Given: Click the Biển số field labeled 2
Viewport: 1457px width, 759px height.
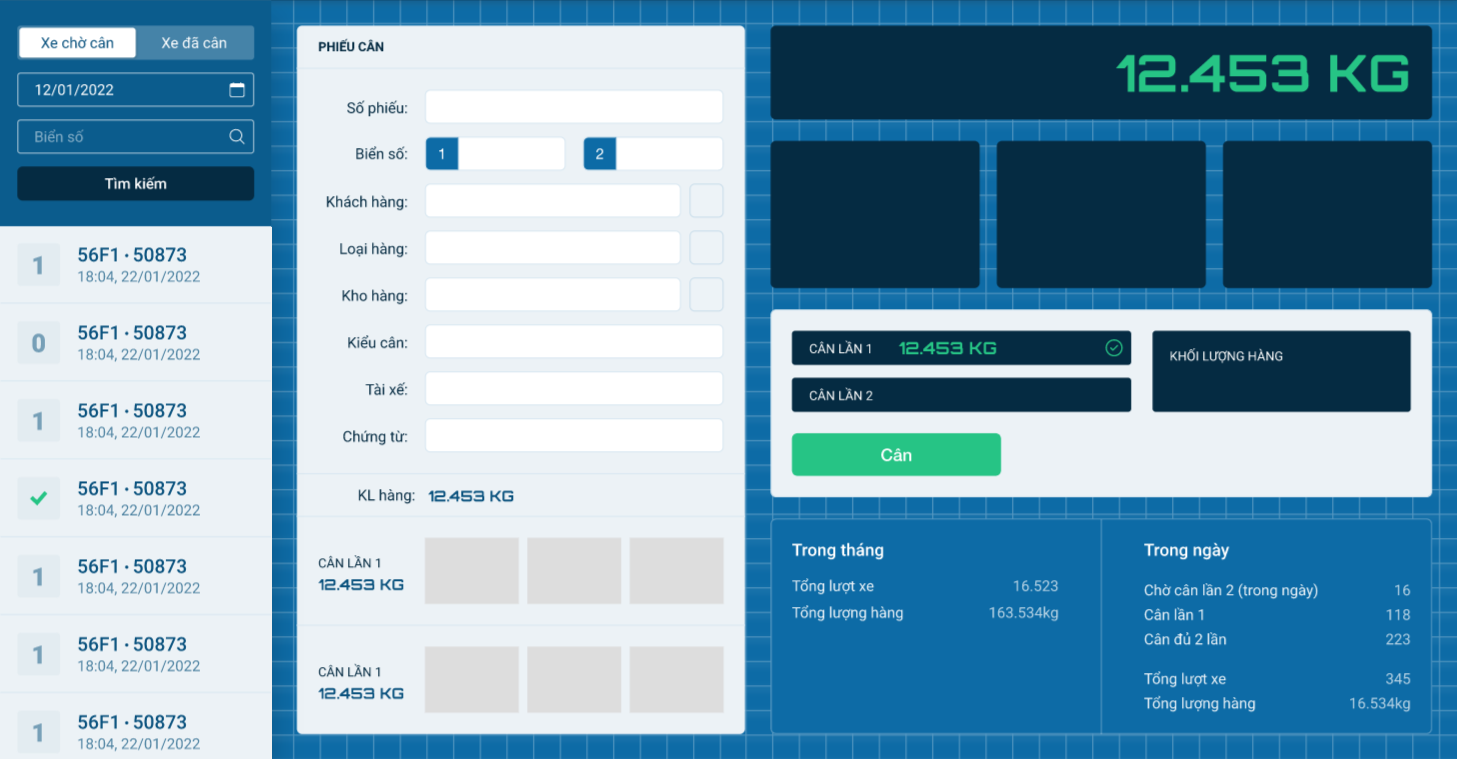Looking at the screenshot, I should click(653, 154).
